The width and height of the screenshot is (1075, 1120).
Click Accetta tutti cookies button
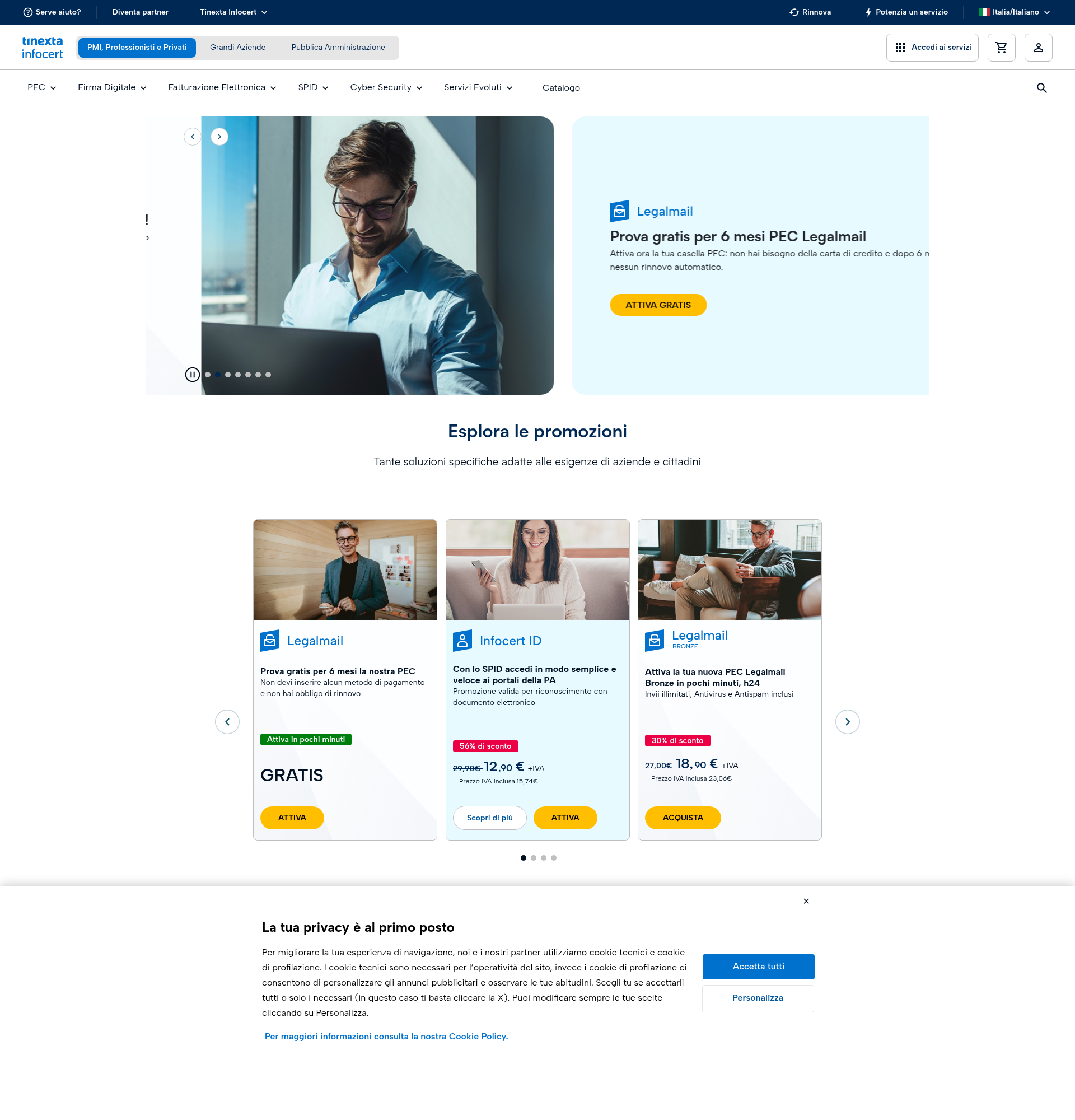[x=758, y=967]
